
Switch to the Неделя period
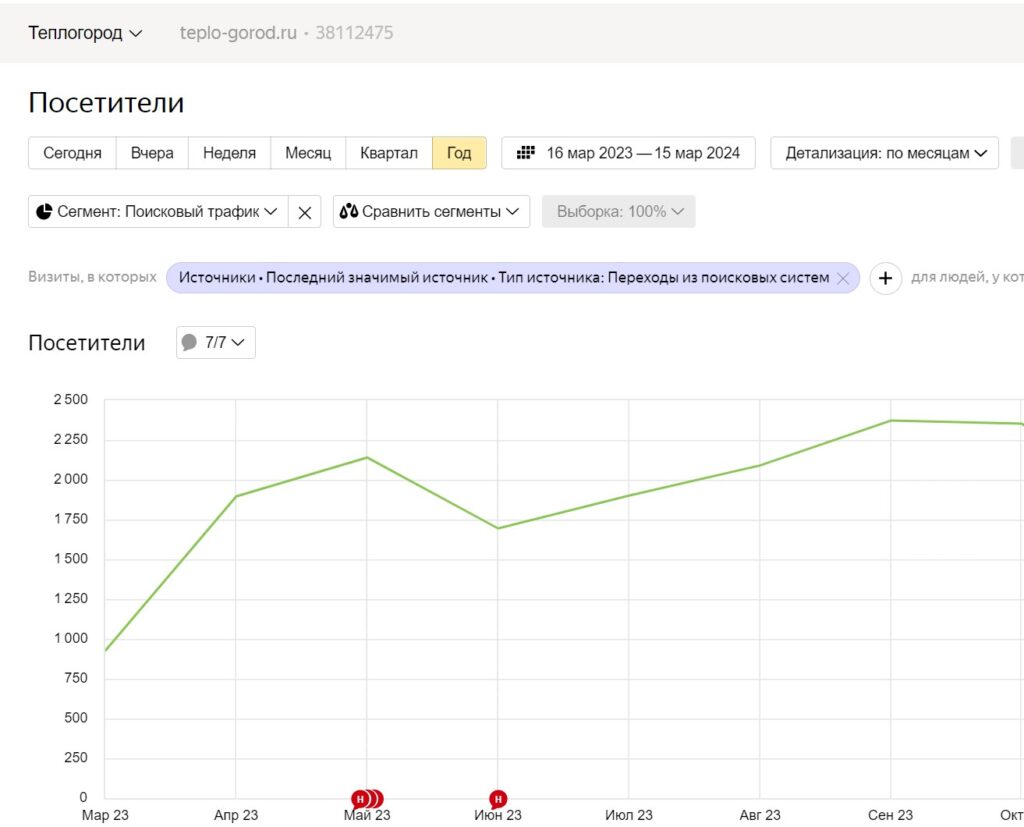(229, 153)
